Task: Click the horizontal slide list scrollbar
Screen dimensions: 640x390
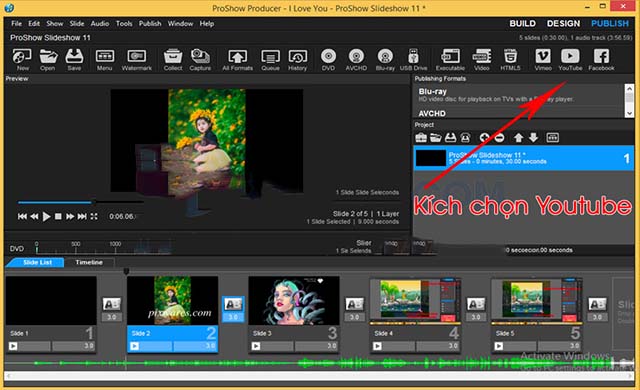Action: point(320,376)
